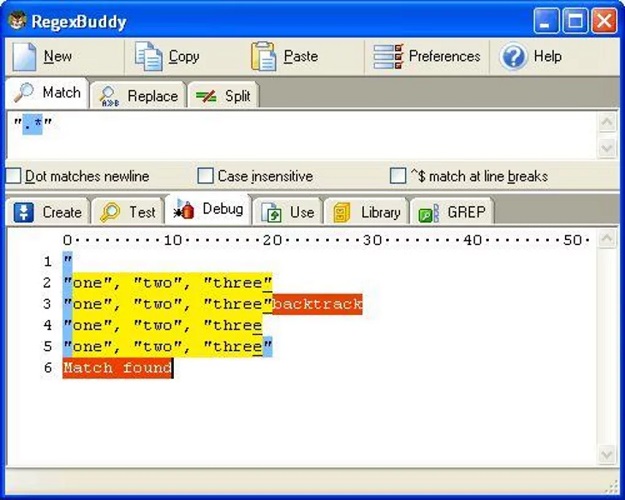
Task: Open the Library tab
Action: coord(366,212)
